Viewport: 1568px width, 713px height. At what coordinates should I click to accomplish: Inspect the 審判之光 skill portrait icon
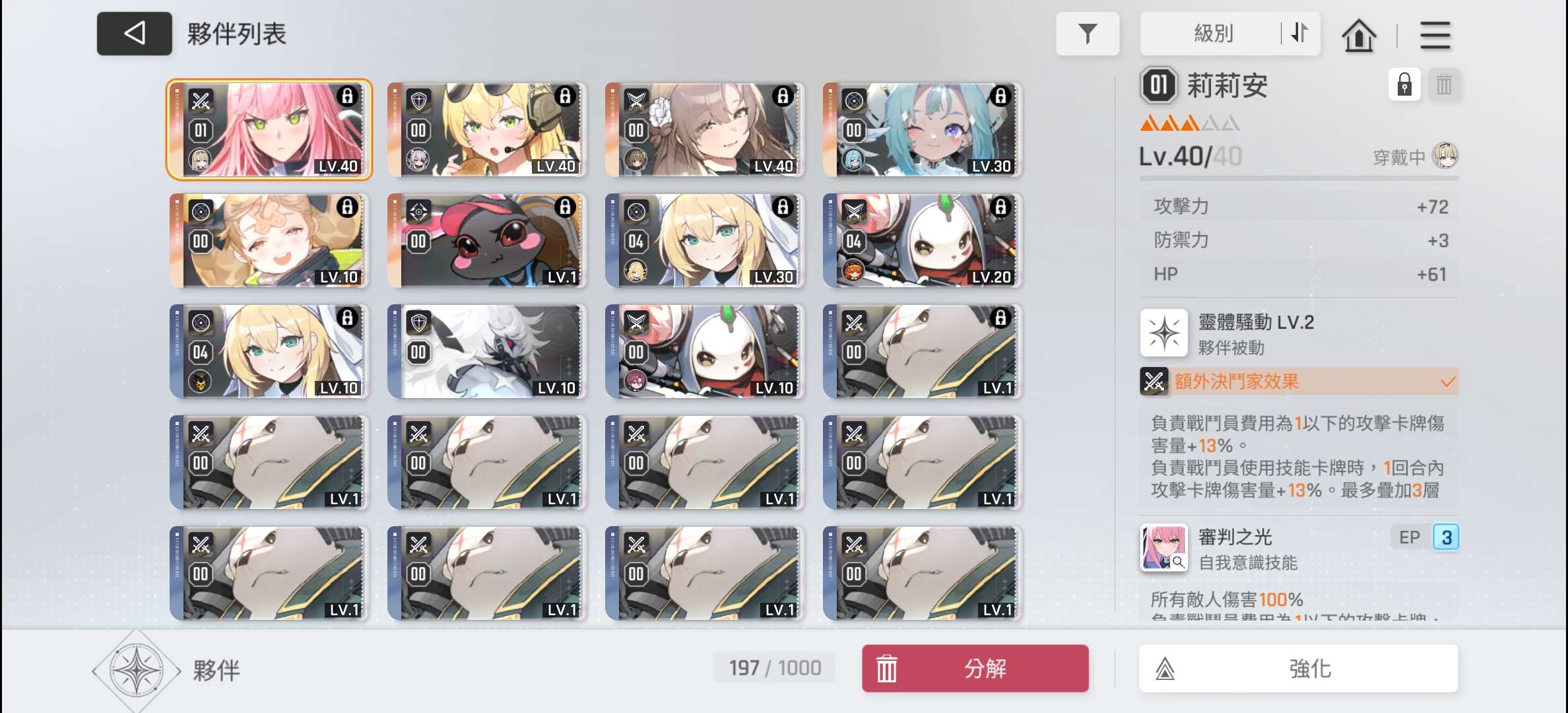[x=1164, y=547]
